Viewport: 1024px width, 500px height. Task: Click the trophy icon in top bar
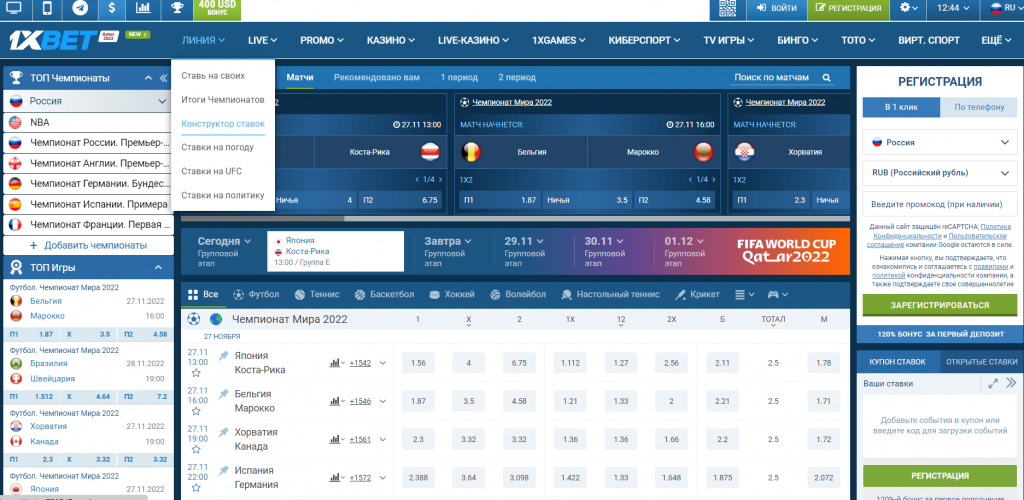[176, 8]
